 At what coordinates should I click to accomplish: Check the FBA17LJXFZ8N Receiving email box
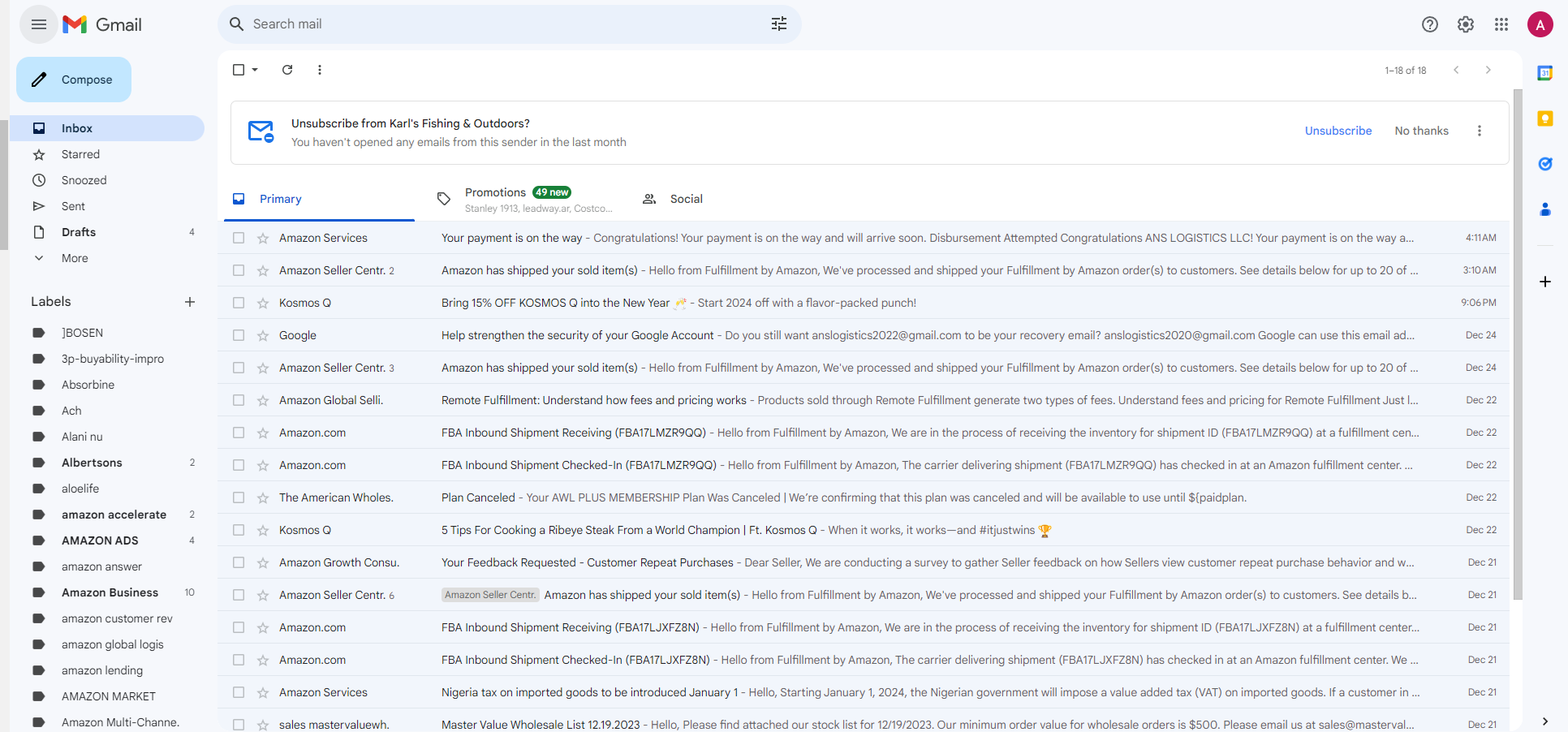[x=239, y=627]
